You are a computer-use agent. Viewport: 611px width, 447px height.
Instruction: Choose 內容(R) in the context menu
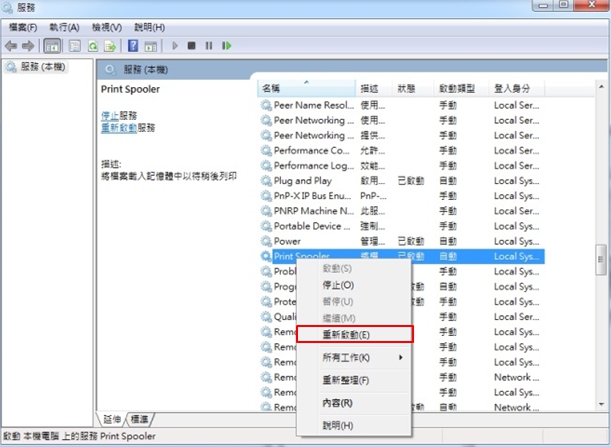click(x=336, y=403)
